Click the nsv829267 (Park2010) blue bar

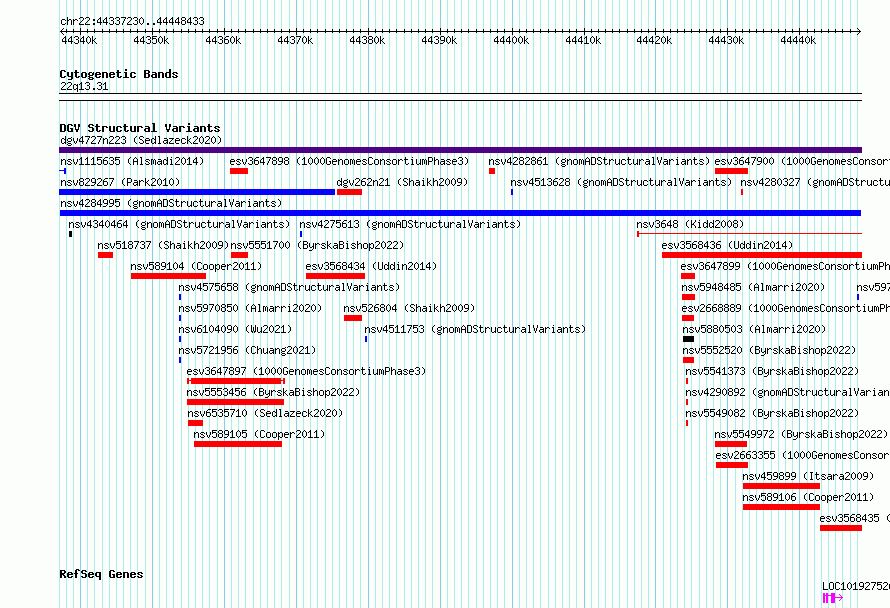197,192
